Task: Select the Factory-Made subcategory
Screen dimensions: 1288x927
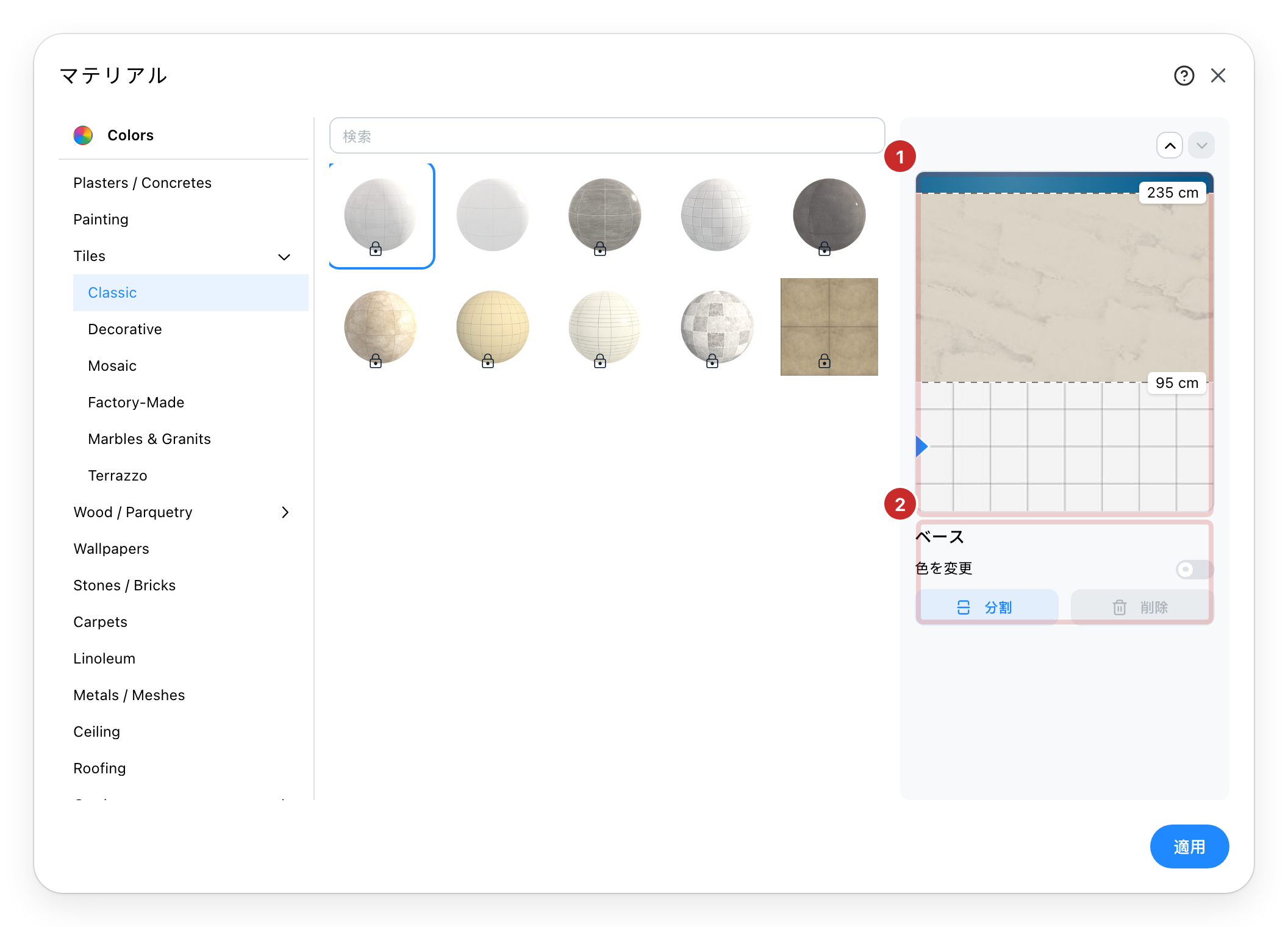Action: pos(136,403)
